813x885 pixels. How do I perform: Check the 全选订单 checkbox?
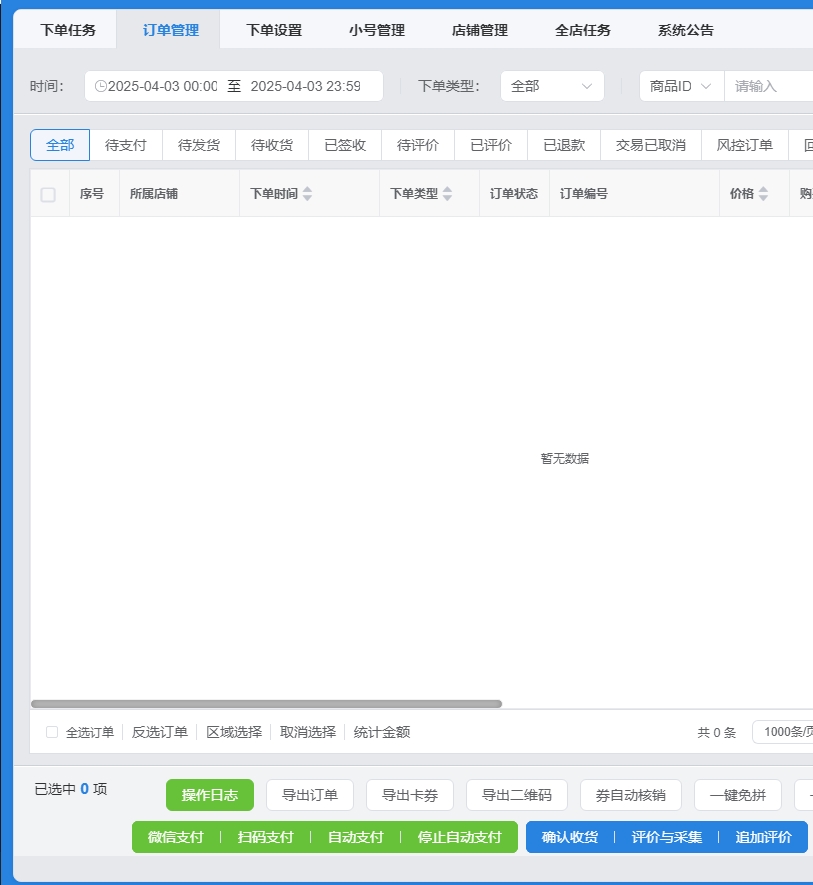tap(52, 732)
